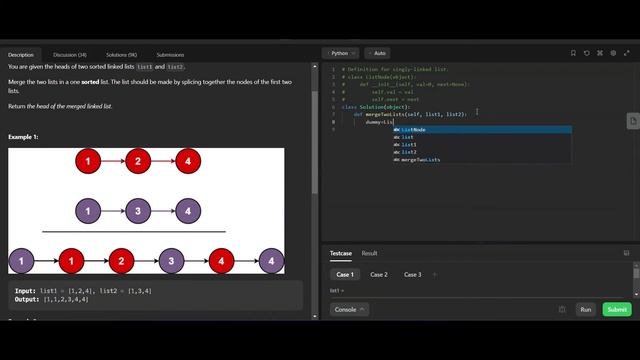Screen dimensions: 640x360
Task: Click the icon right of Testcase tabs
Action: [x=627, y=253]
